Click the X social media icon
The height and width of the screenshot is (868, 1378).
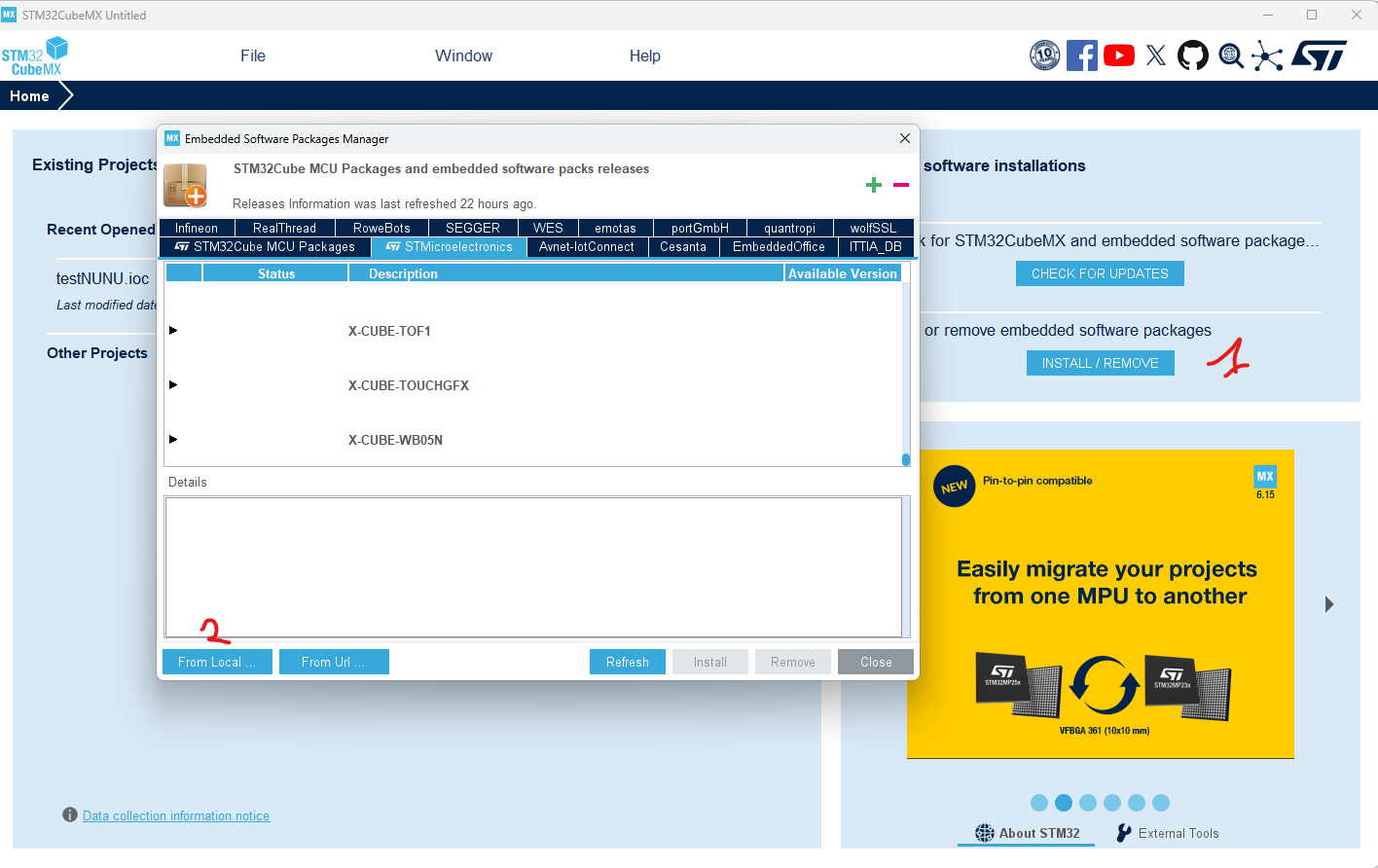click(1155, 55)
